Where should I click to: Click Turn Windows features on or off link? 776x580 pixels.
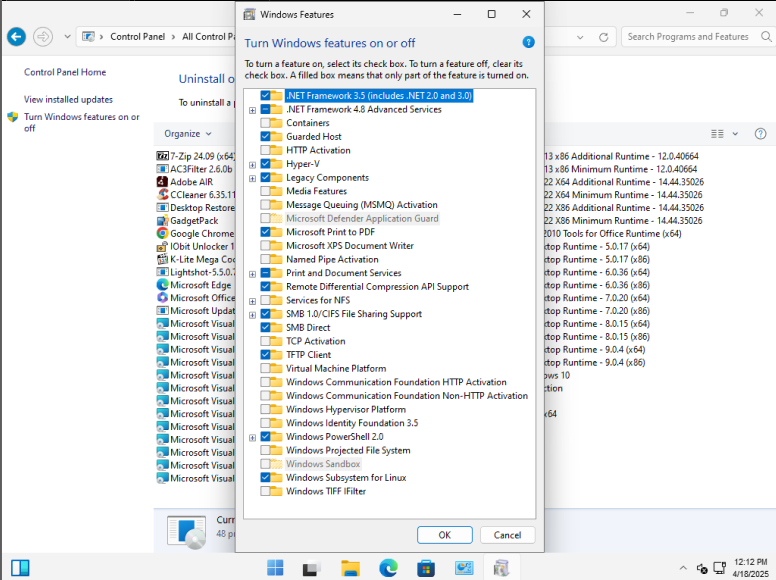82,122
